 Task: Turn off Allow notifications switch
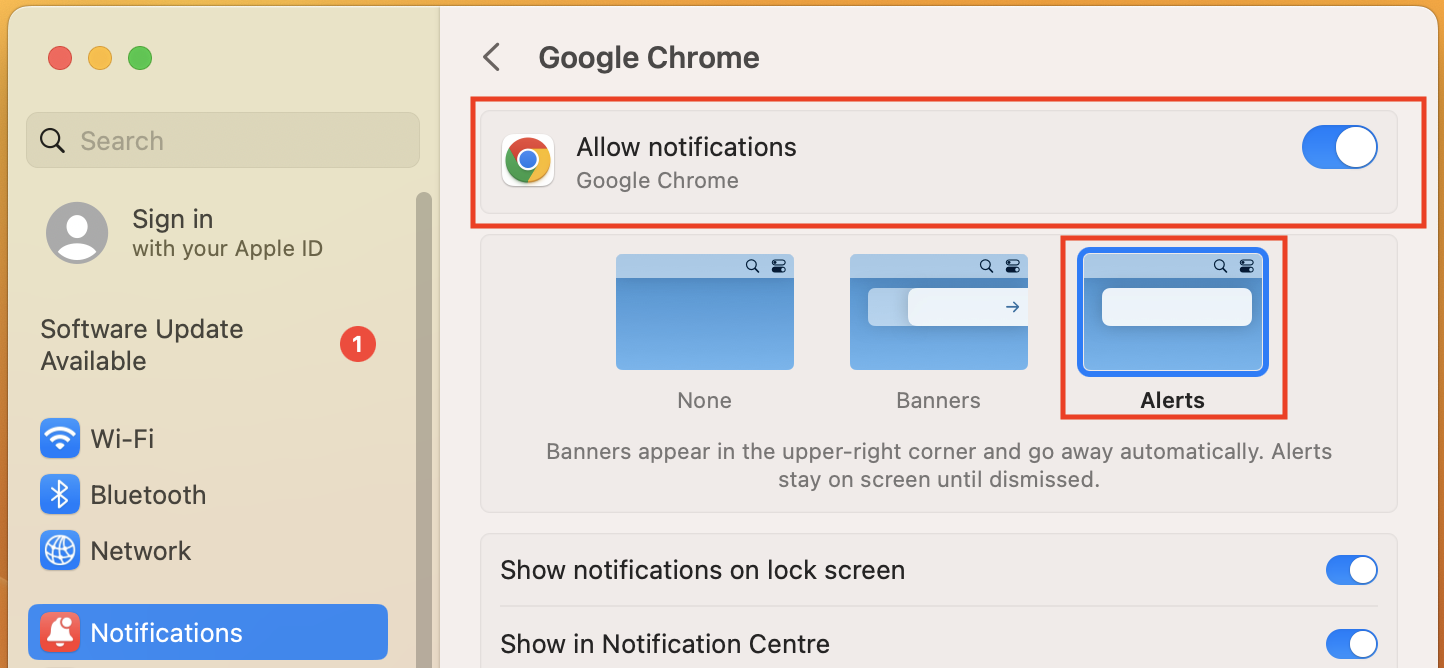[x=1339, y=148]
